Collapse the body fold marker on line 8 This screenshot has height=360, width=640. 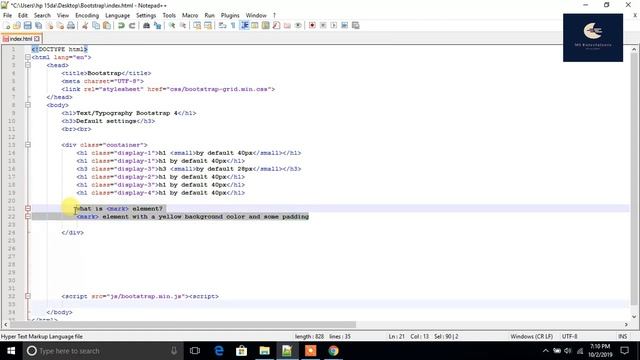tap(28, 105)
